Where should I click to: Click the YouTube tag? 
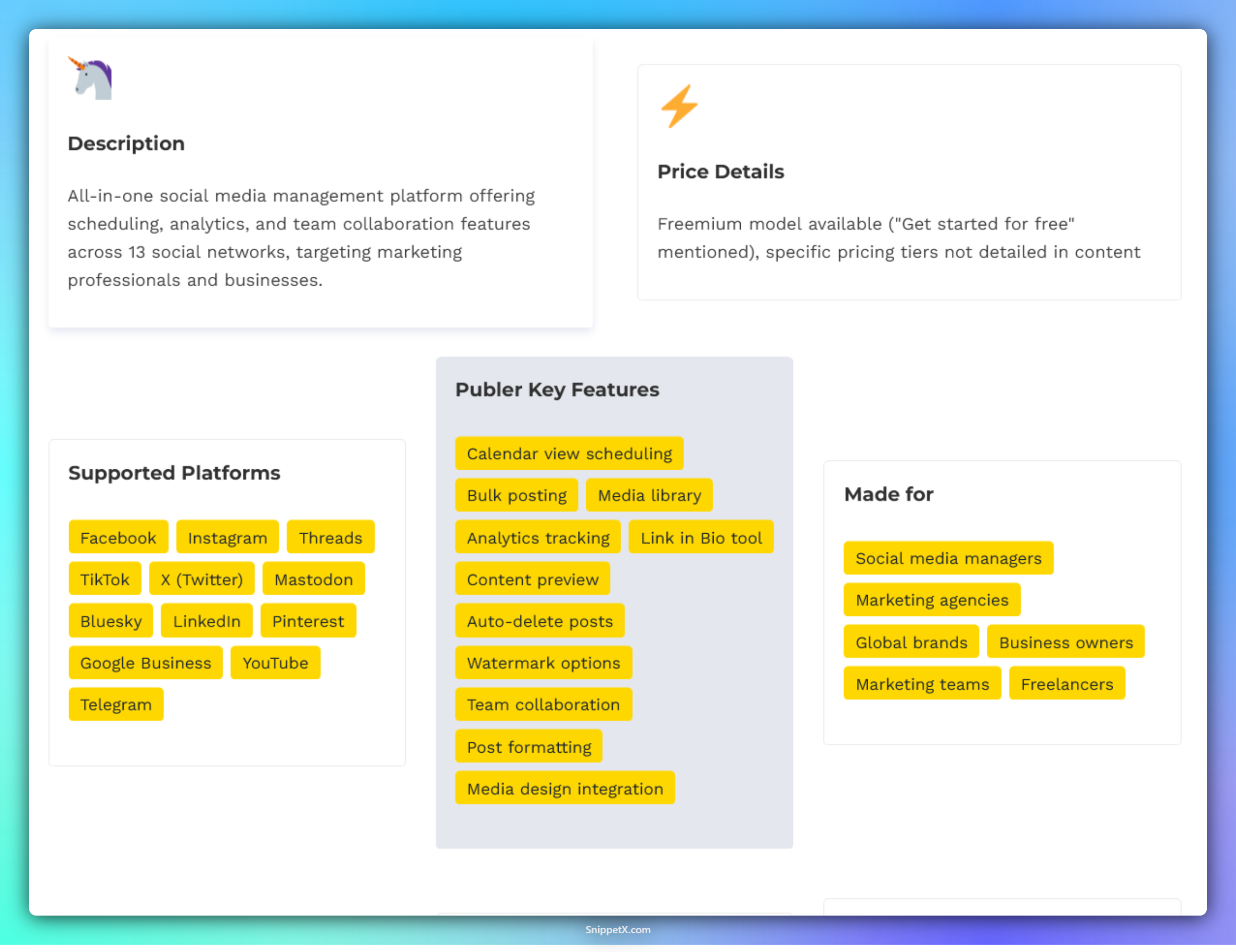[276, 663]
